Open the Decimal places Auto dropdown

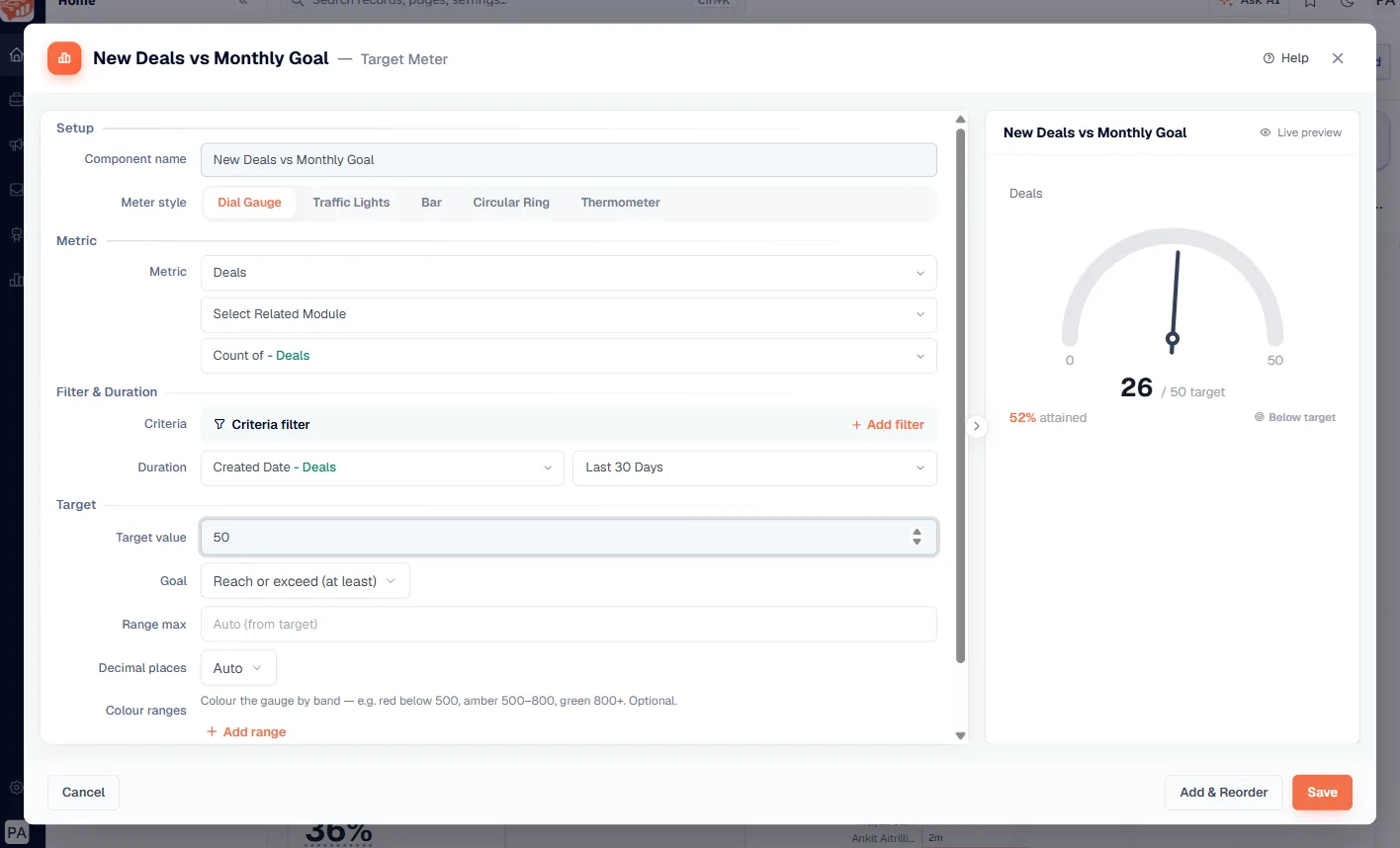[238, 668]
